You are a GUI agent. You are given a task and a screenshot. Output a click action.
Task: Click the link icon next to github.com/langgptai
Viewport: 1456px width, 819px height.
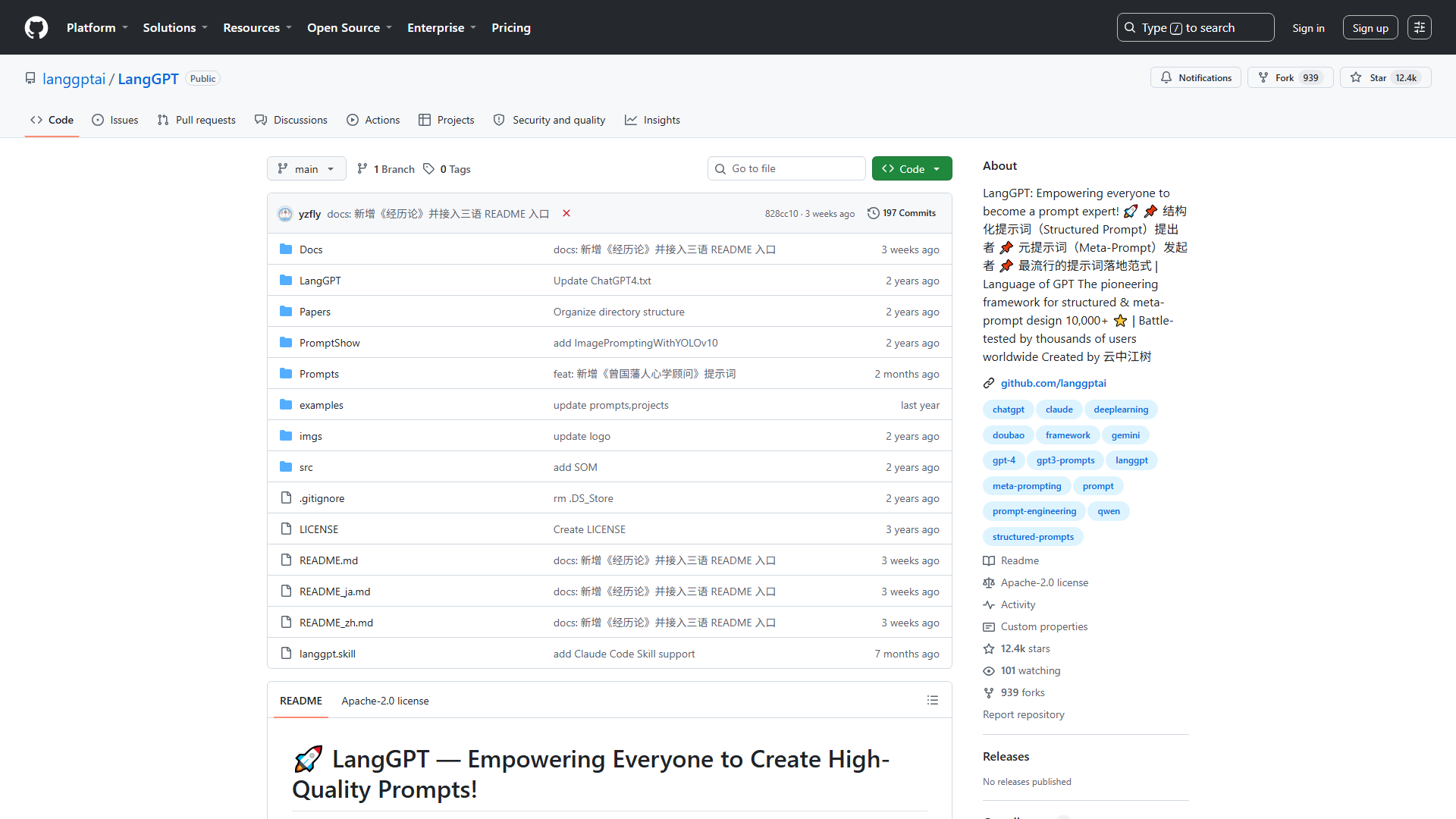point(989,383)
